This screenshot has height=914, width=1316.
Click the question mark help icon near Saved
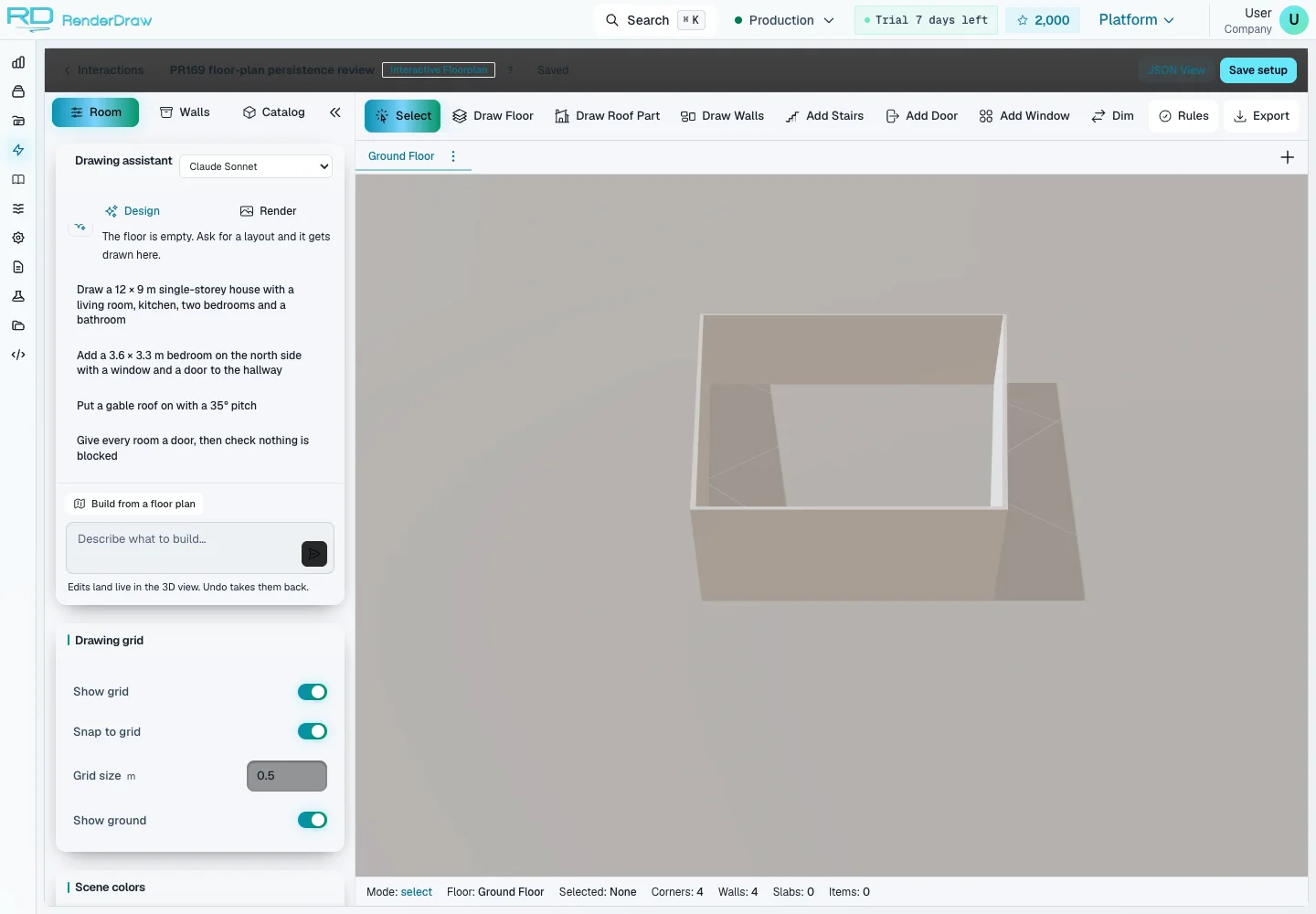(510, 70)
